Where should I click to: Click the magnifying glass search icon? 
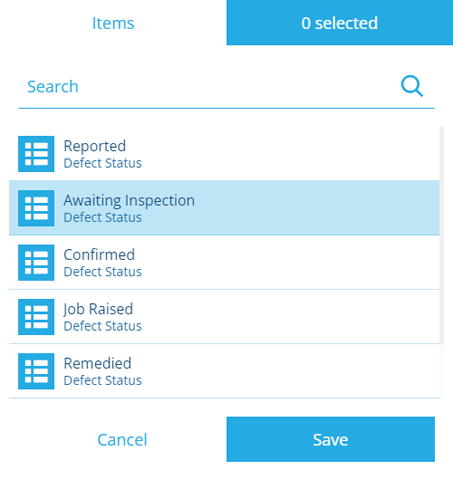click(412, 87)
